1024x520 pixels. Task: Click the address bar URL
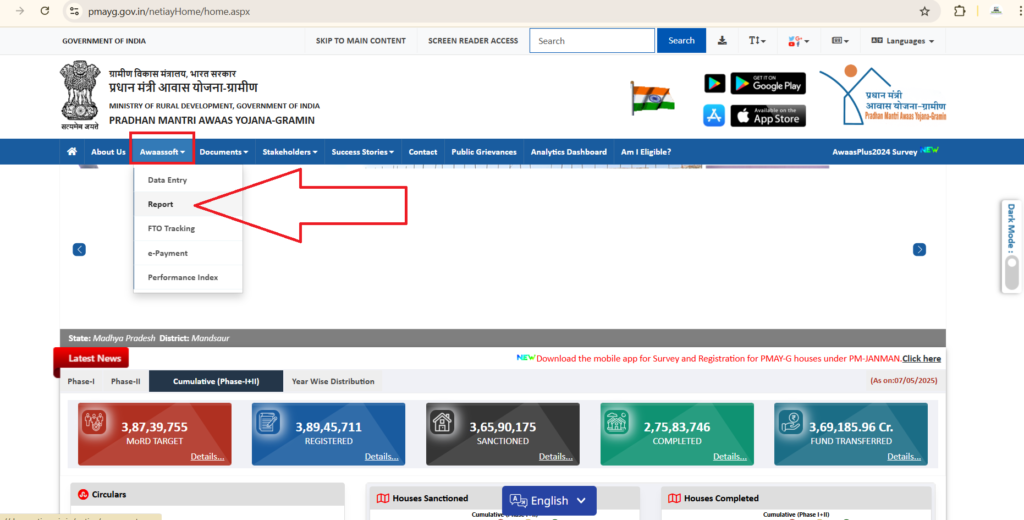(x=169, y=11)
